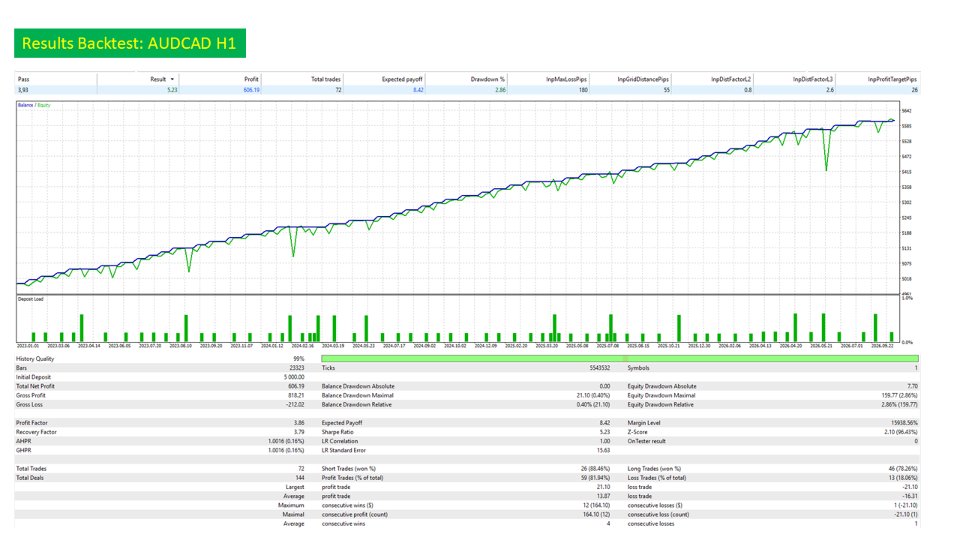Select the Gross Profit value 818.21
The image size is (960, 540).
coord(296,396)
